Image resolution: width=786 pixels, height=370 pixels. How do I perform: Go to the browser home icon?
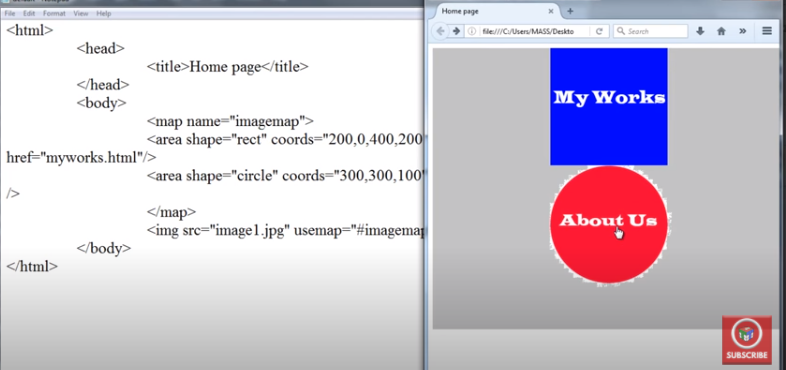(721, 31)
